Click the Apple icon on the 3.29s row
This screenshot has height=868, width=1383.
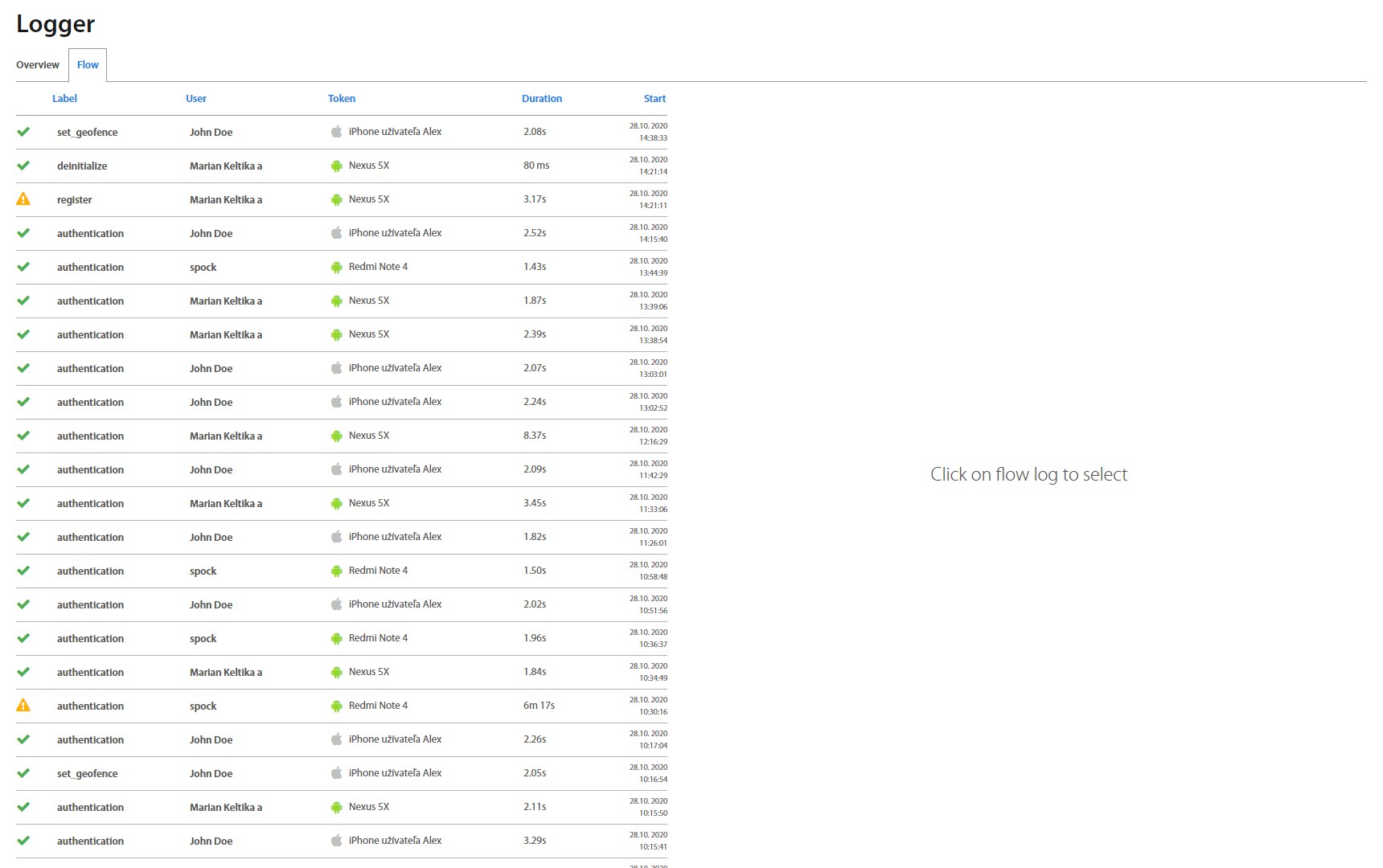[336, 841]
